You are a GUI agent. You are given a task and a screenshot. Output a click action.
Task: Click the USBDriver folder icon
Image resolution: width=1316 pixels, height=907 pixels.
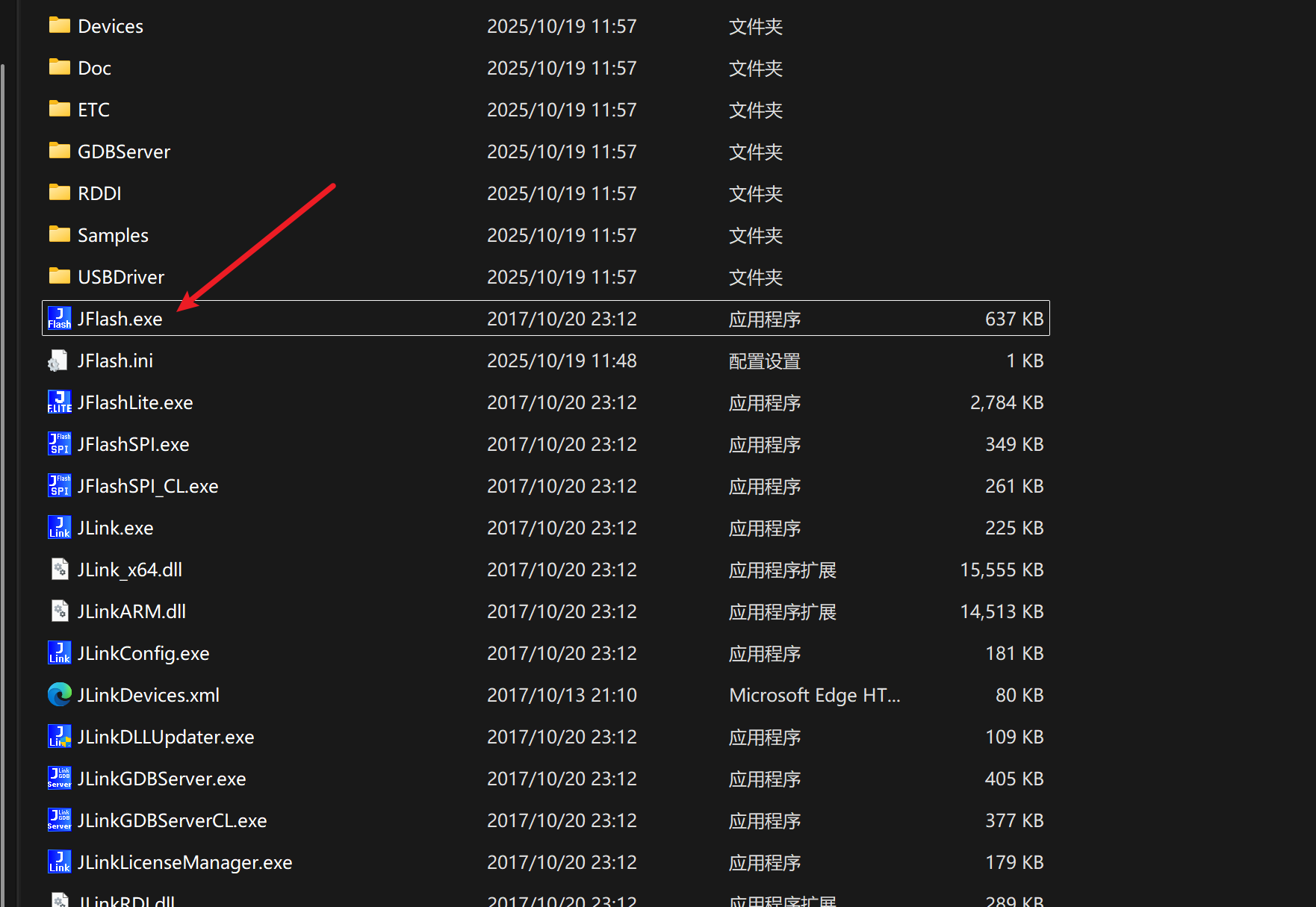[x=60, y=276]
